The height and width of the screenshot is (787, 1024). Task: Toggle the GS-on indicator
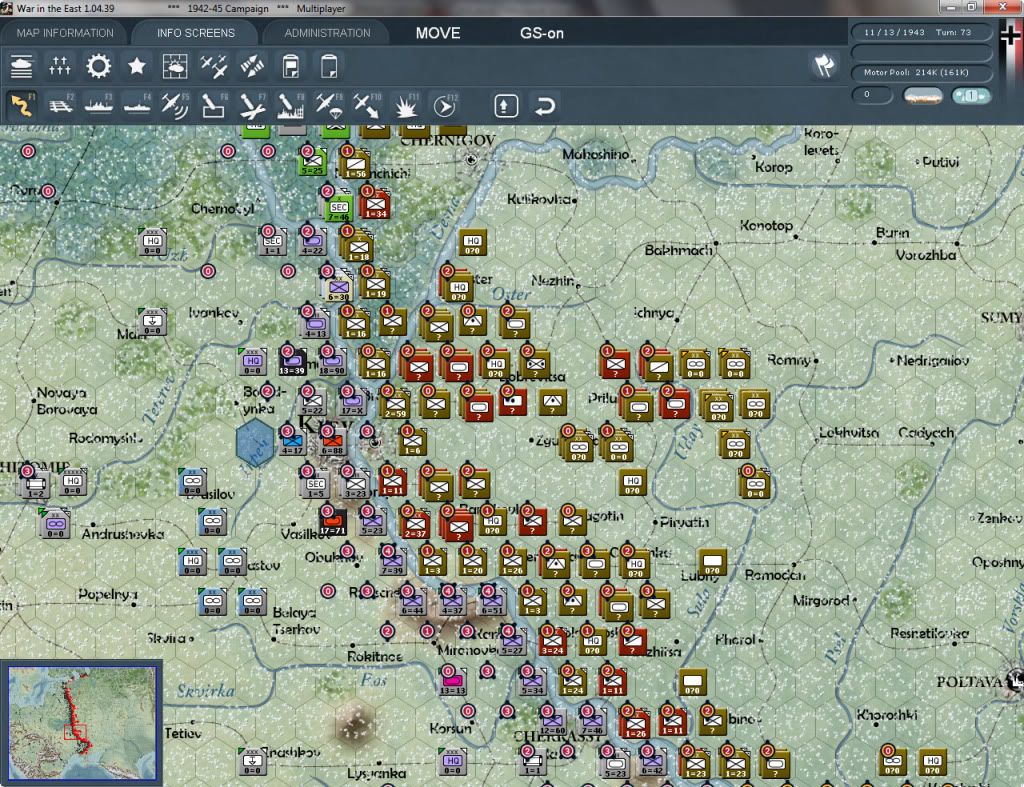tap(541, 33)
